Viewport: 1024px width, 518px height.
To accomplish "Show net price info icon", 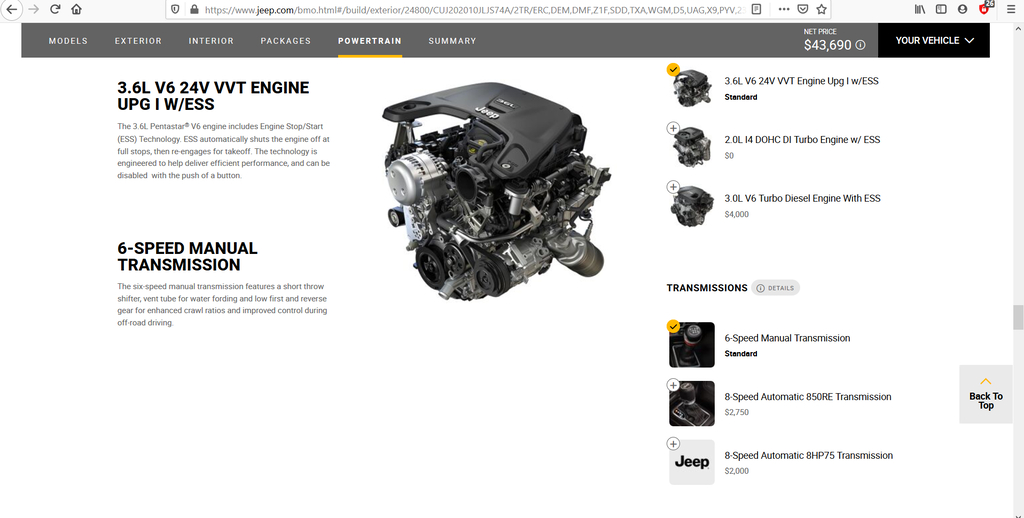I will coord(860,45).
